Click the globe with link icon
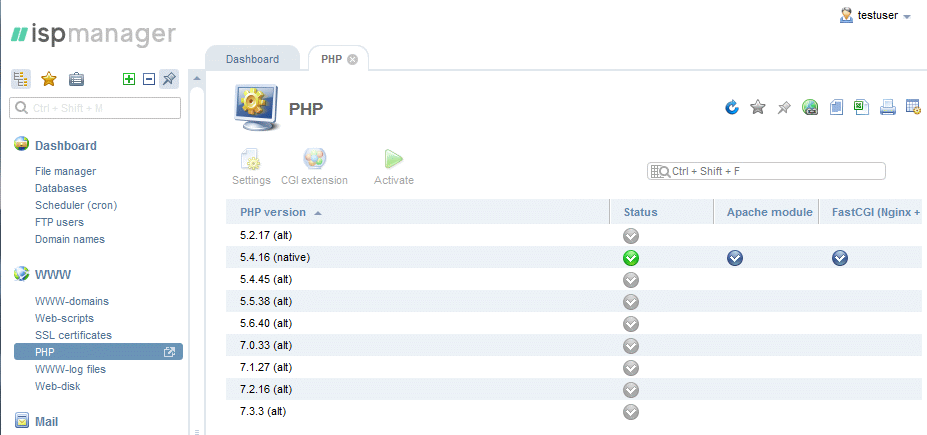Screen dimensions: 927x435 click(x=810, y=108)
